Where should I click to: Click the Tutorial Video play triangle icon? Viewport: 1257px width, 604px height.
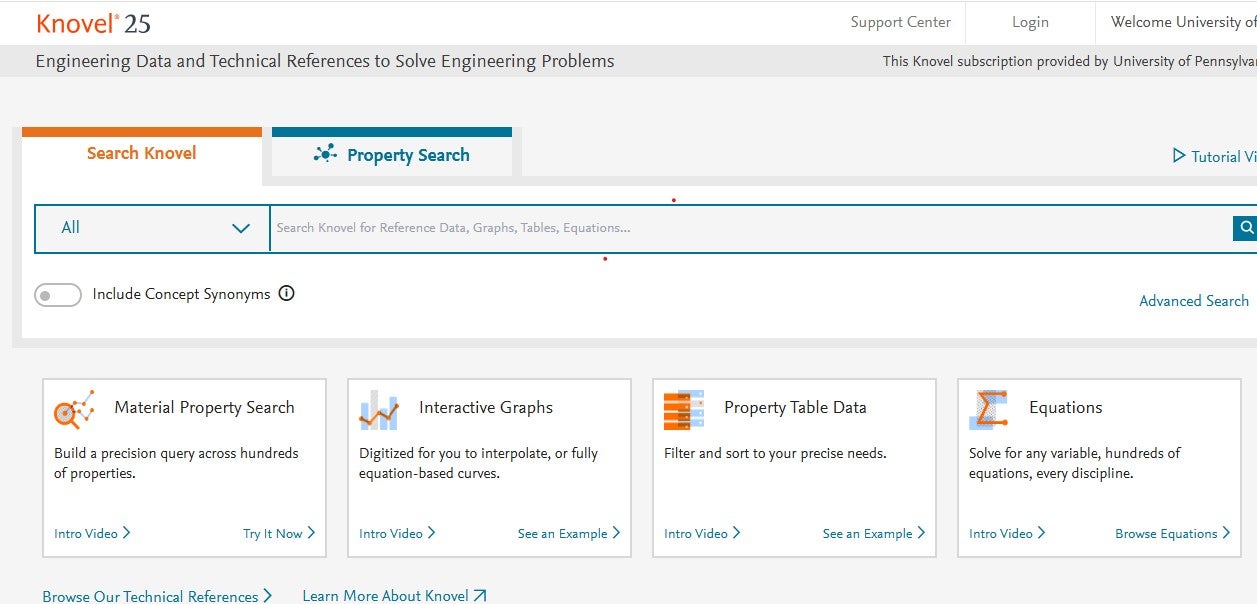click(1180, 156)
